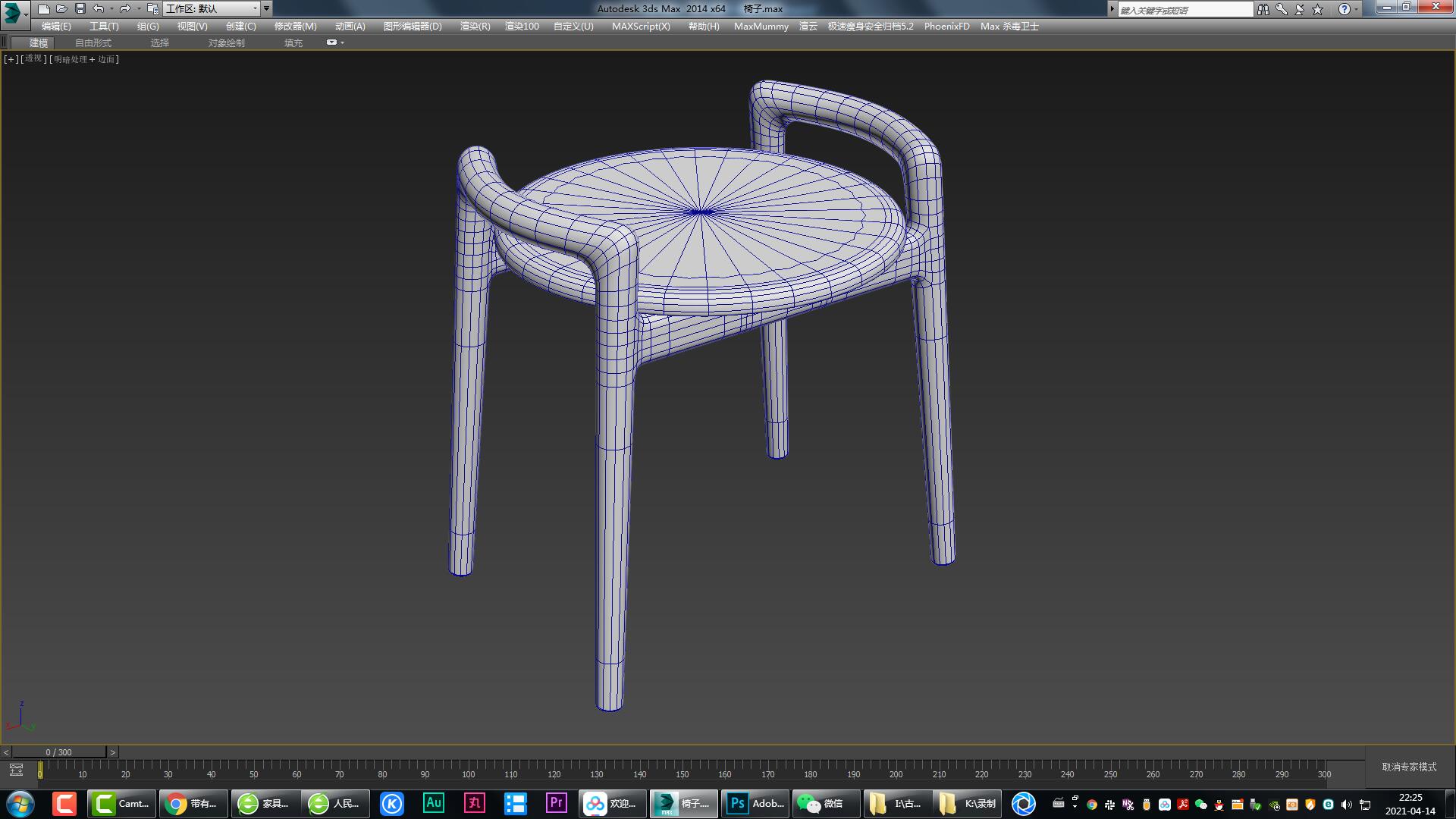
Task: Switch to the 自由形式 ribbon tab
Action: click(x=93, y=42)
